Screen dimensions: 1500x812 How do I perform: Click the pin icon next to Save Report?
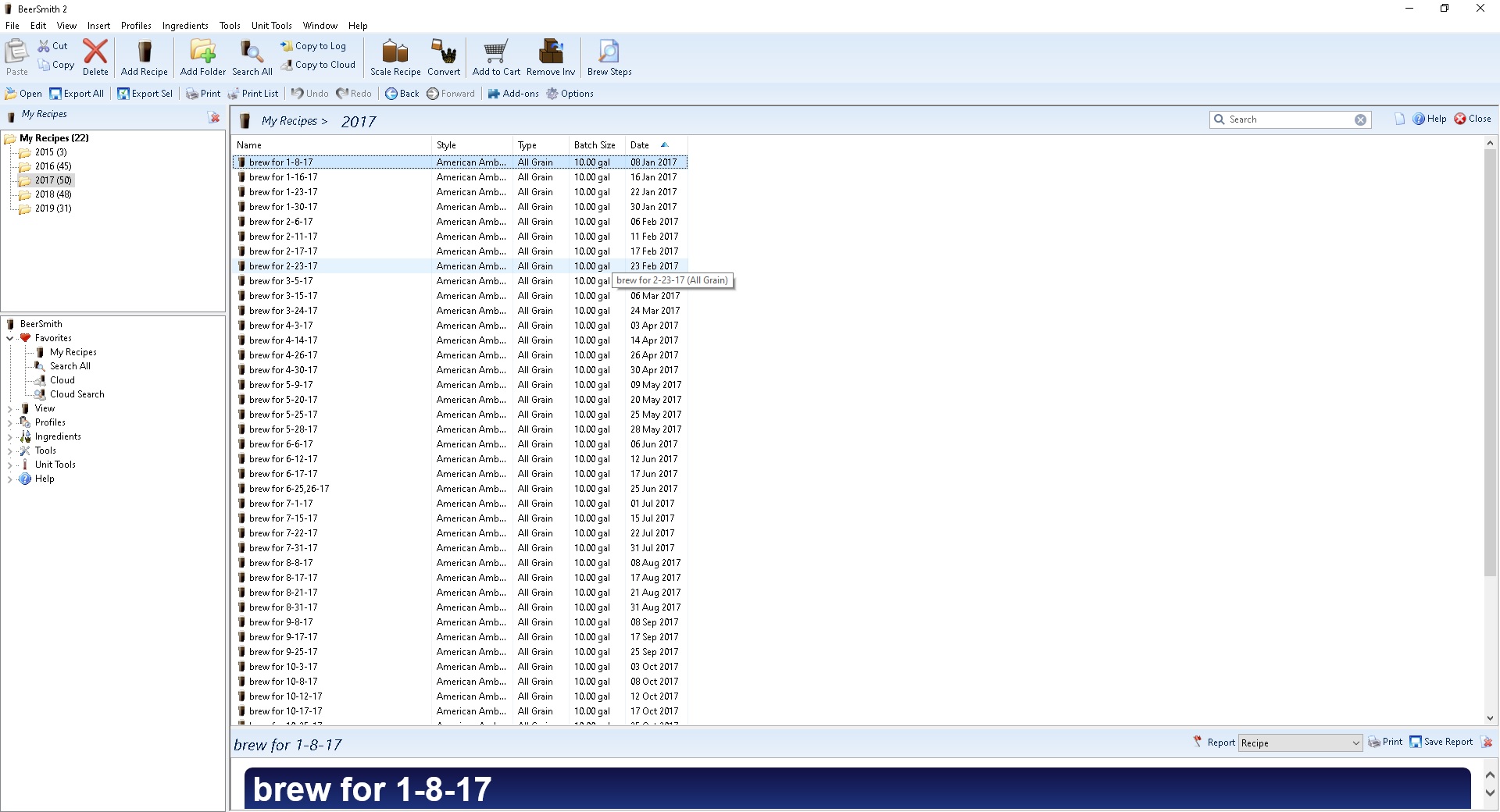coord(1487,743)
